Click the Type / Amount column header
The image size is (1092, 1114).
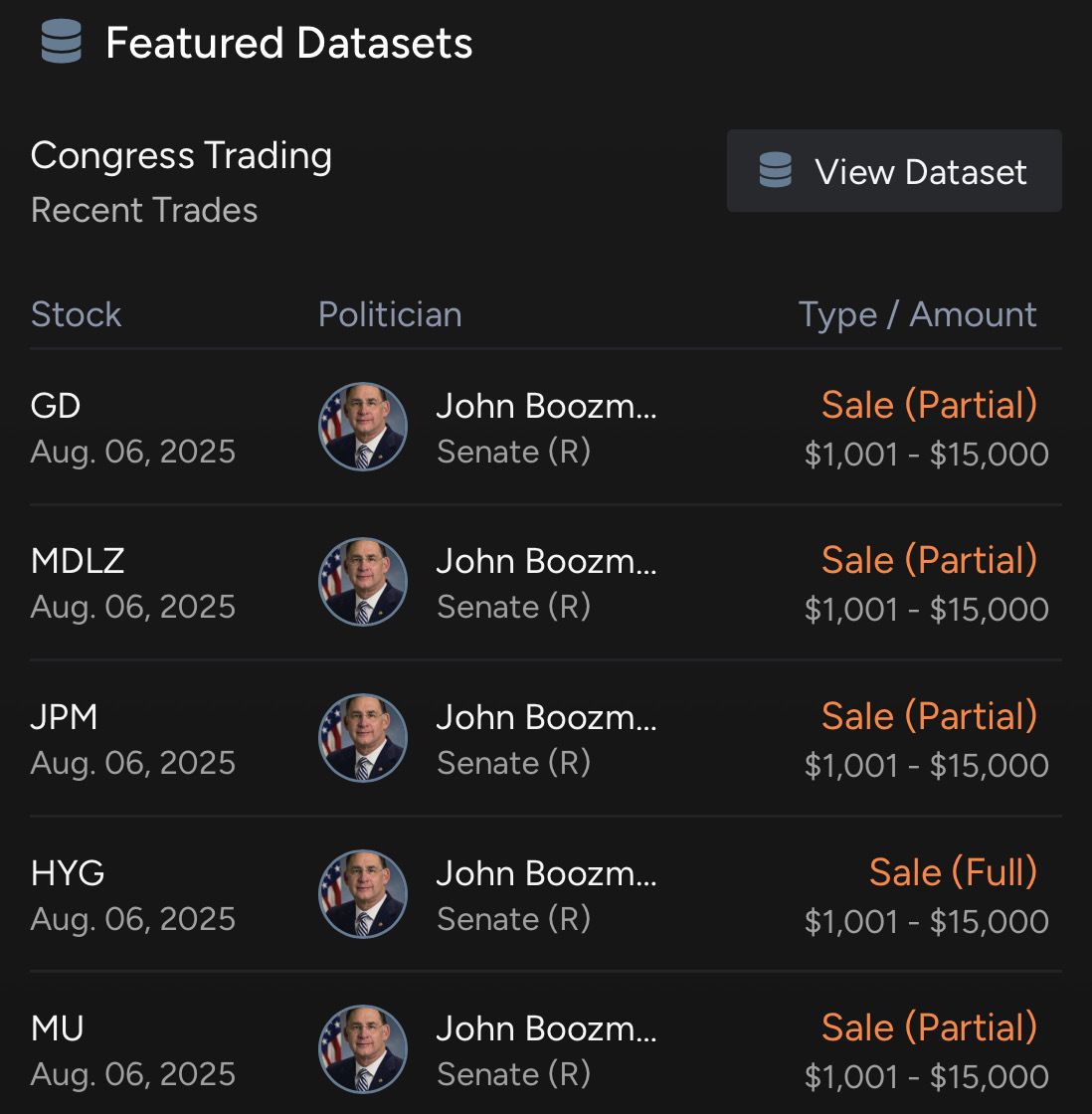tap(917, 314)
